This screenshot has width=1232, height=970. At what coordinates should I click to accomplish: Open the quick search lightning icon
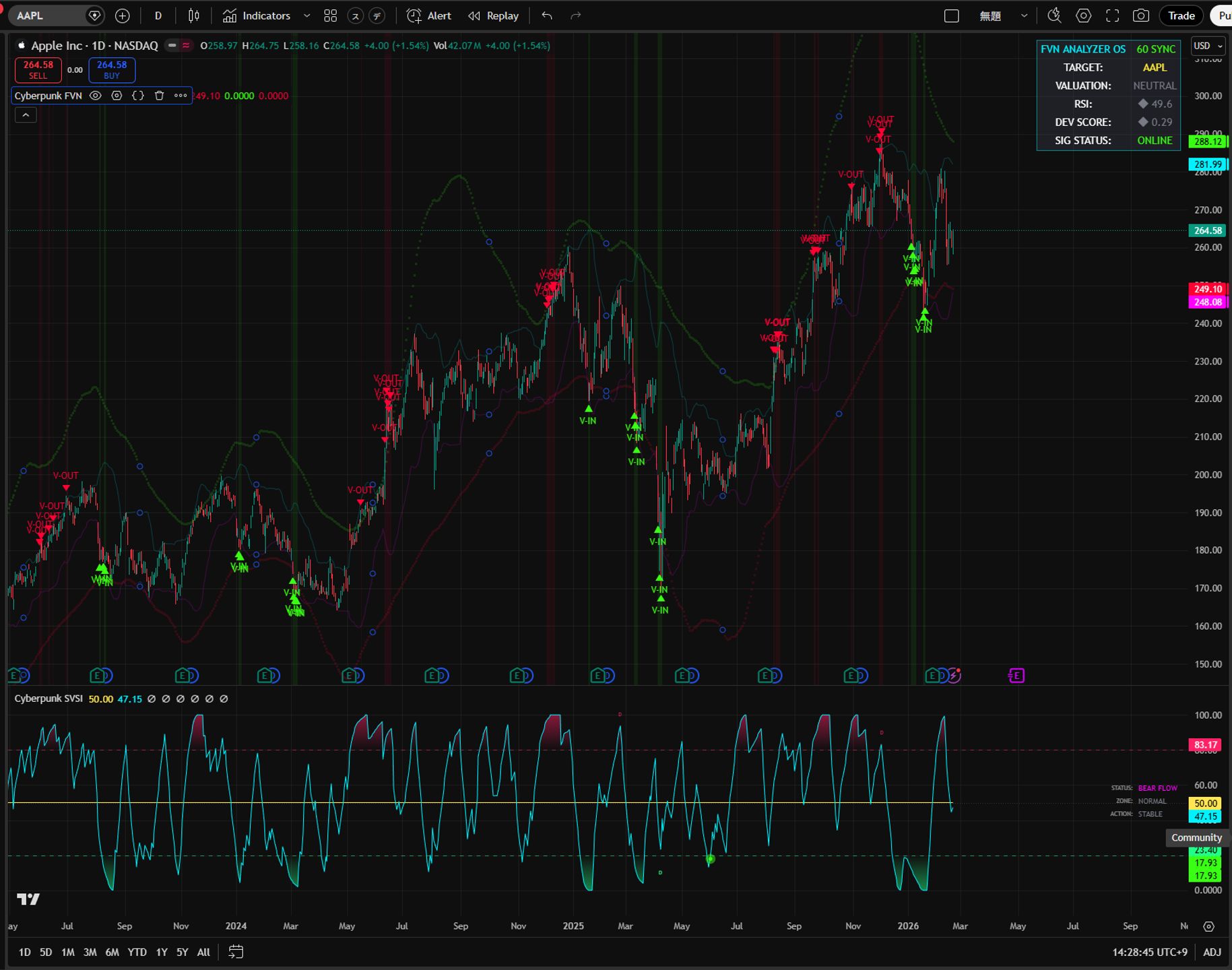click(x=1054, y=15)
